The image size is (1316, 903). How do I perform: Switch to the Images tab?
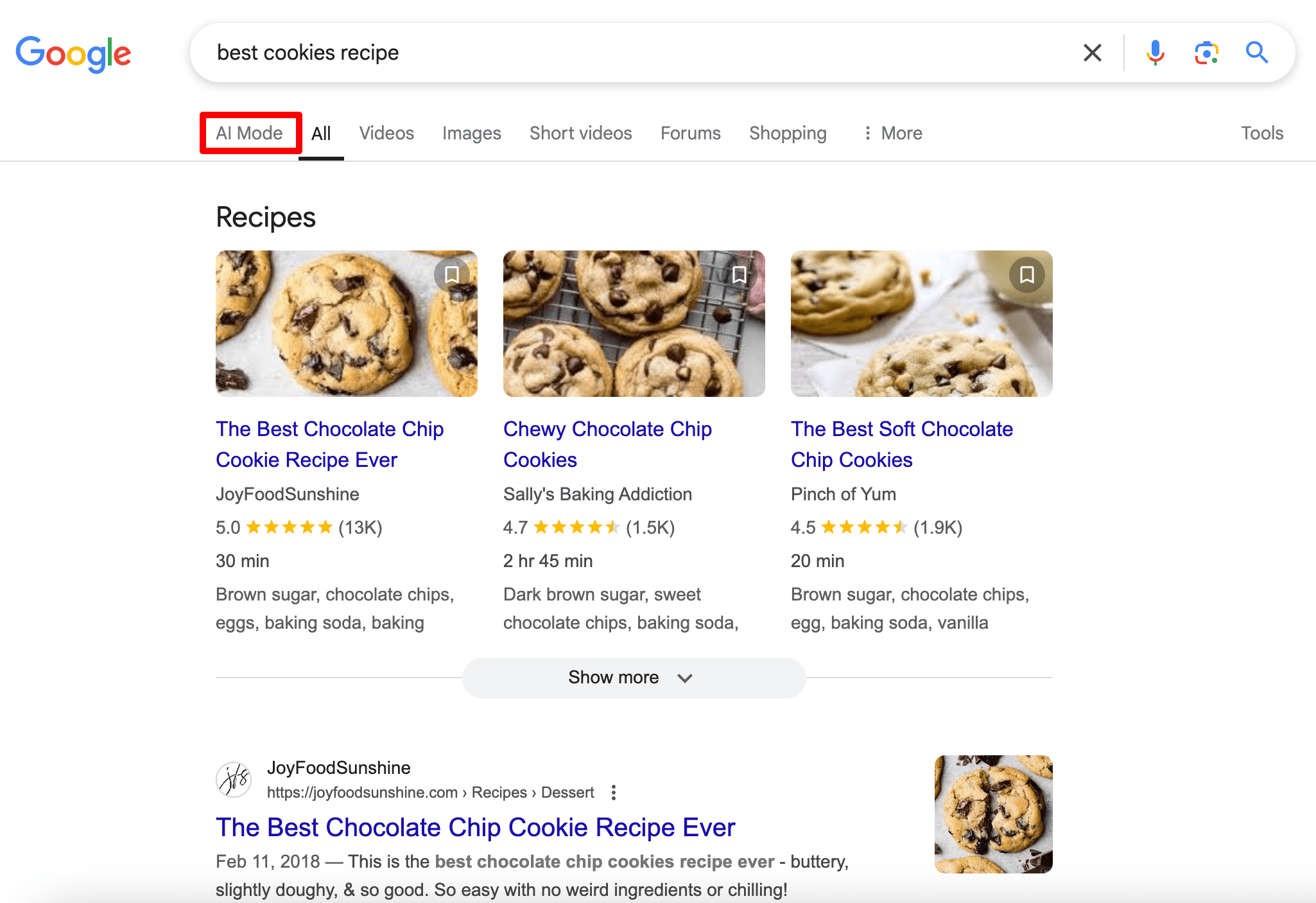[471, 133]
